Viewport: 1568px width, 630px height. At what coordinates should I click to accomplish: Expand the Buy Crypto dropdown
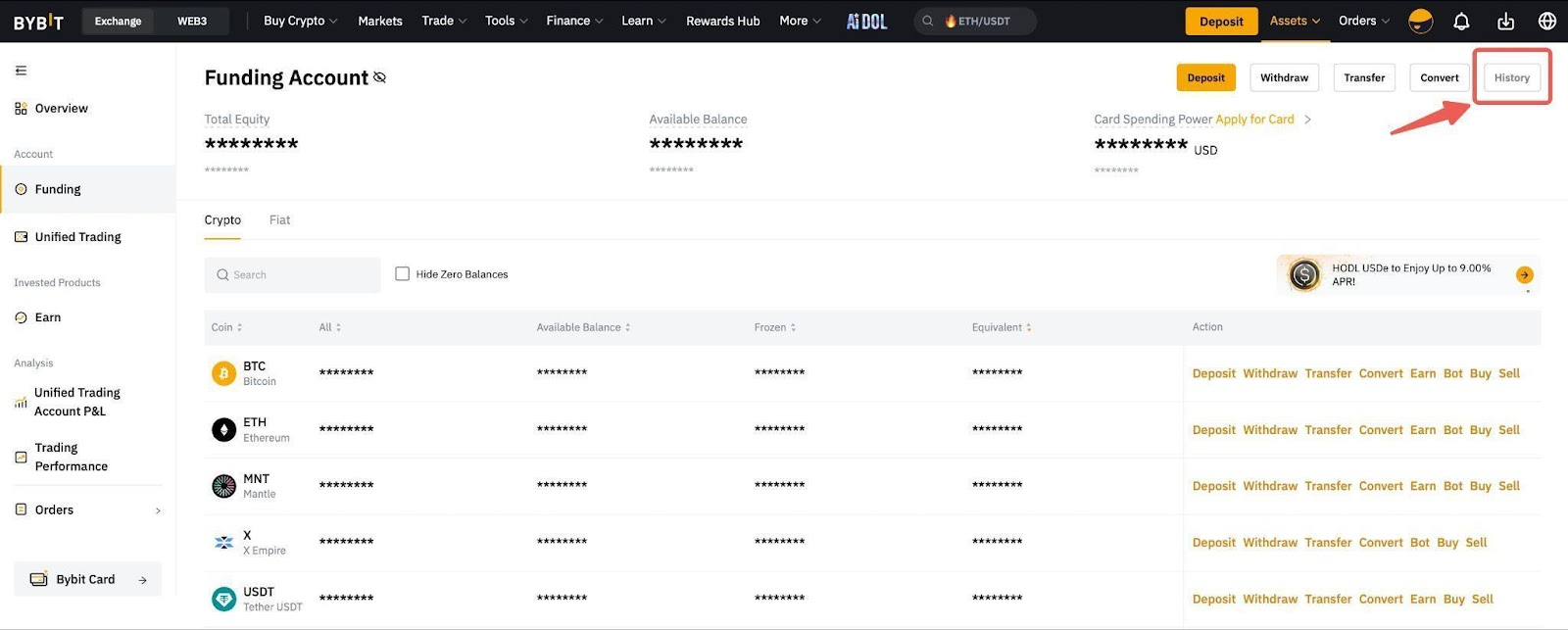click(x=300, y=21)
